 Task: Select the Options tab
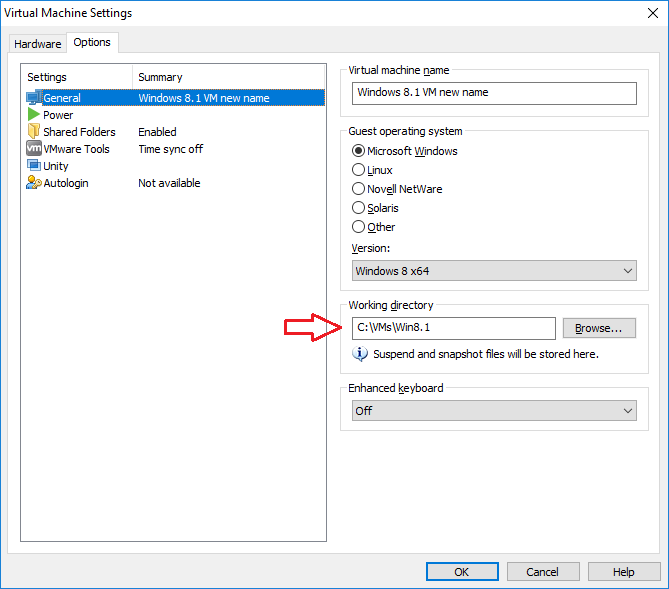(x=92, y=42)
